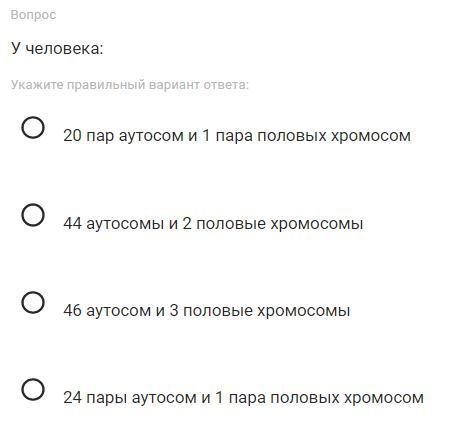
Task: Click the answer text "44 аутосомы и 2 половые хромосомы"
Action: 213,223
